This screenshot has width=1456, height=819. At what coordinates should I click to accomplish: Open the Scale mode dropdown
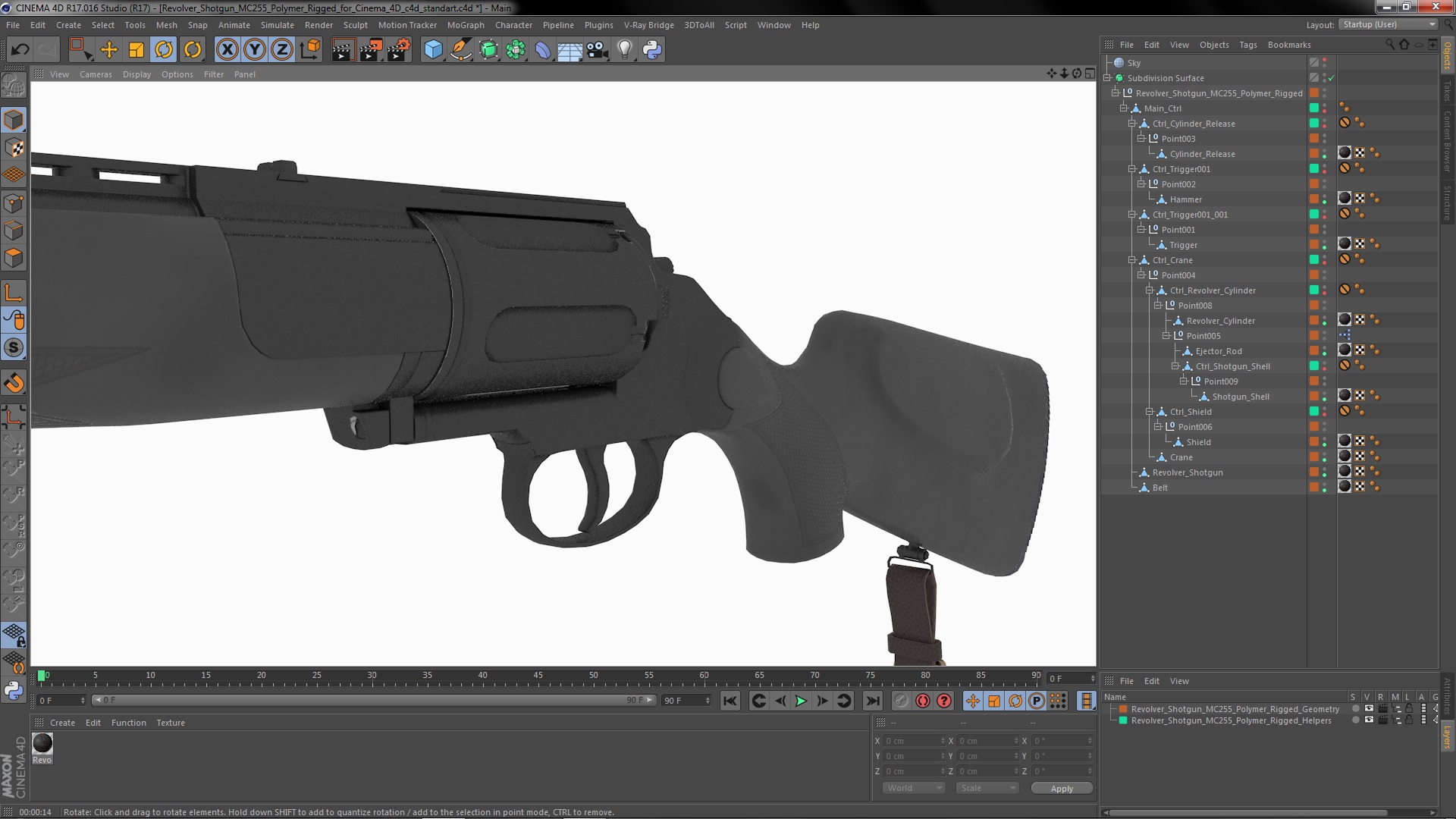click(987, 788)
